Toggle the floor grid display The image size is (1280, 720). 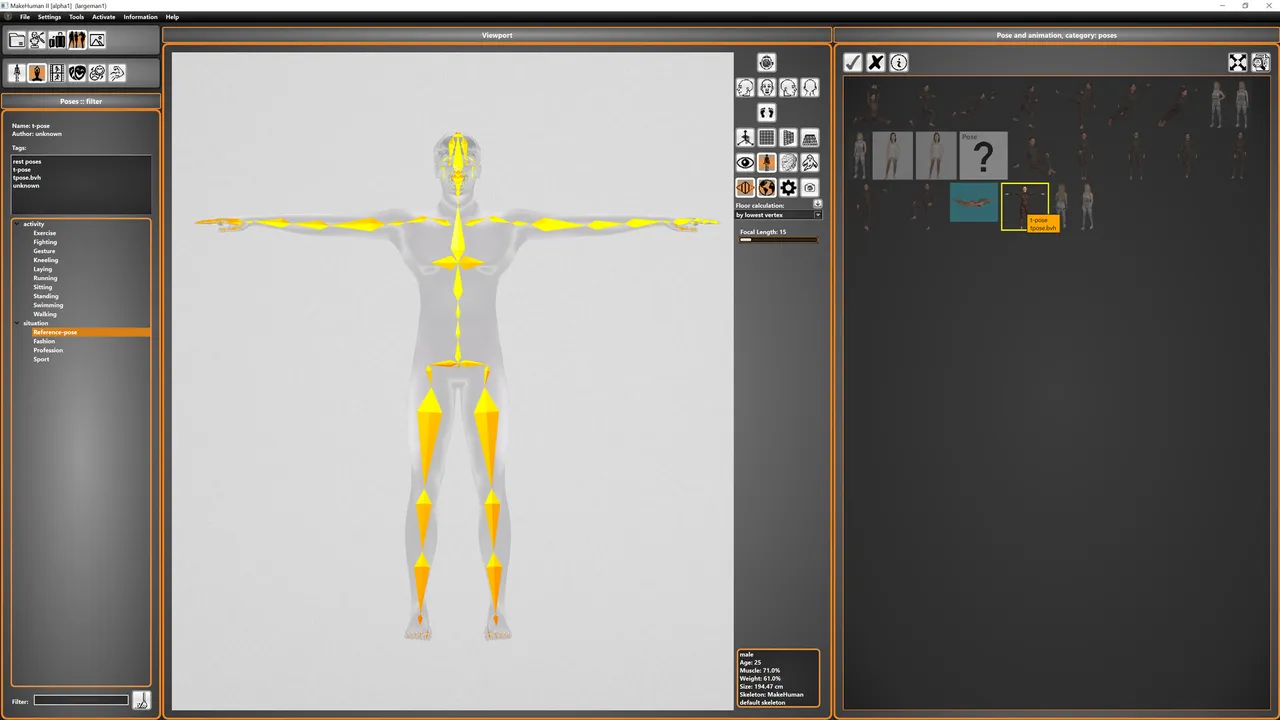click(810, 137)
